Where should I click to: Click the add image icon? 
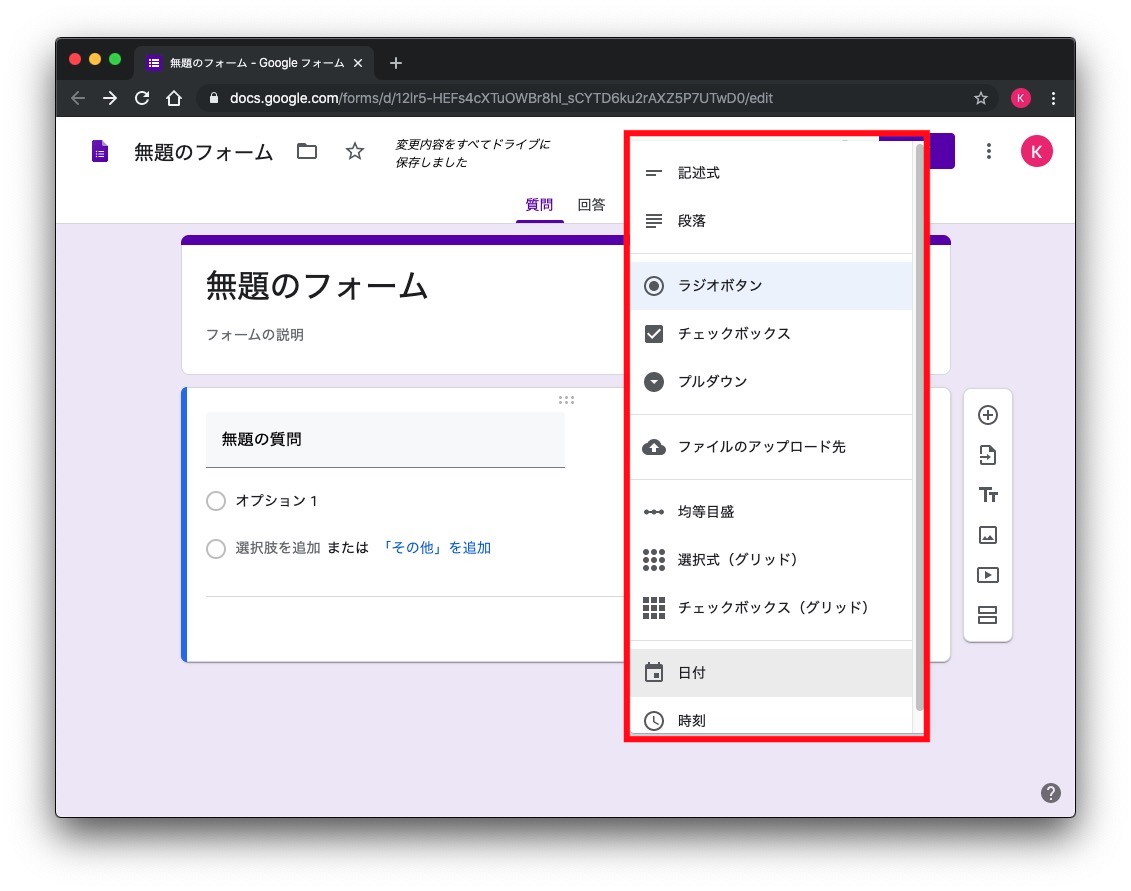point(987,535)
